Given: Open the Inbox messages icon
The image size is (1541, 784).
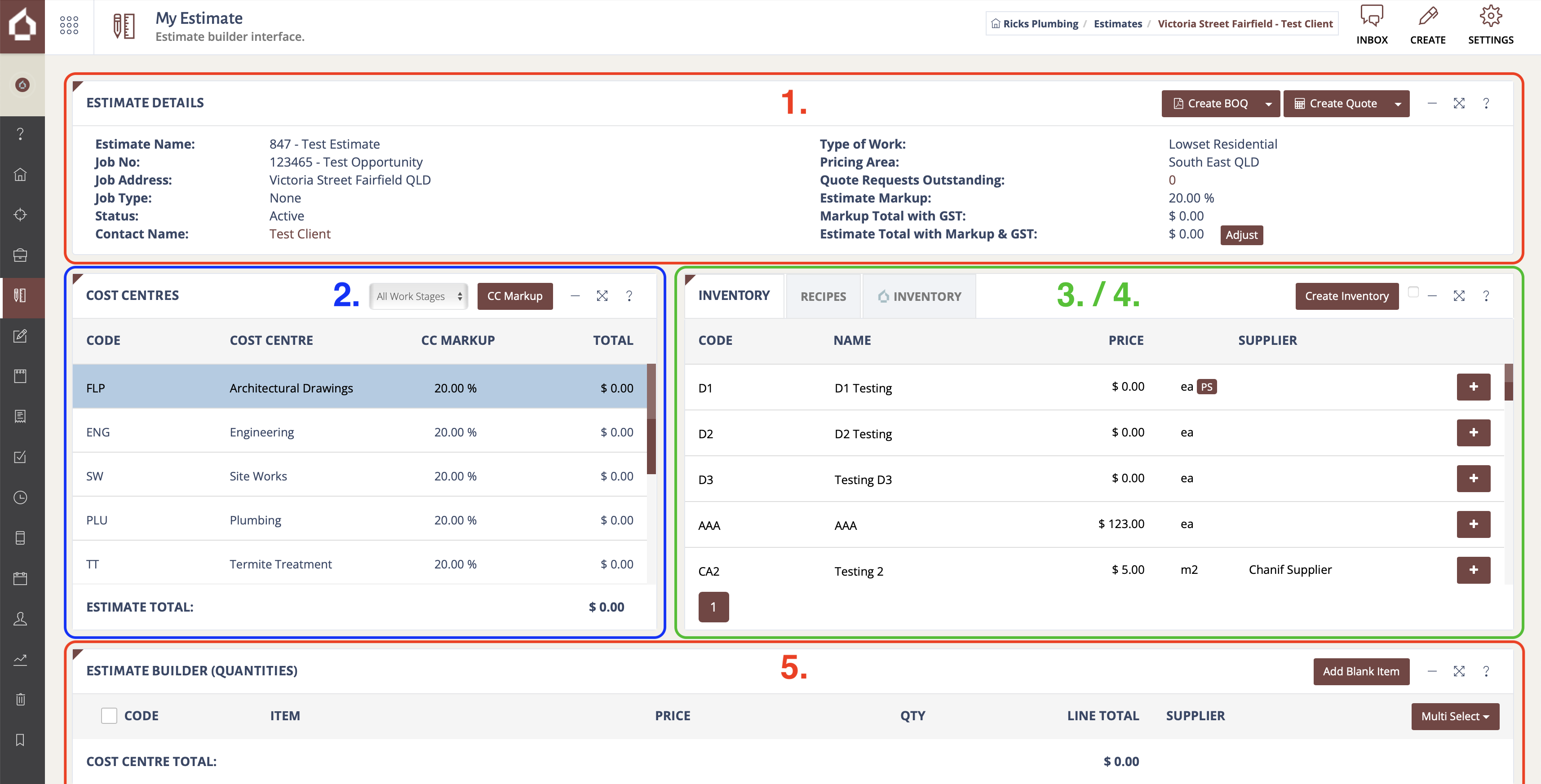Looking at the screenshot, I should pyautogui.click(x=1372, y=17).
